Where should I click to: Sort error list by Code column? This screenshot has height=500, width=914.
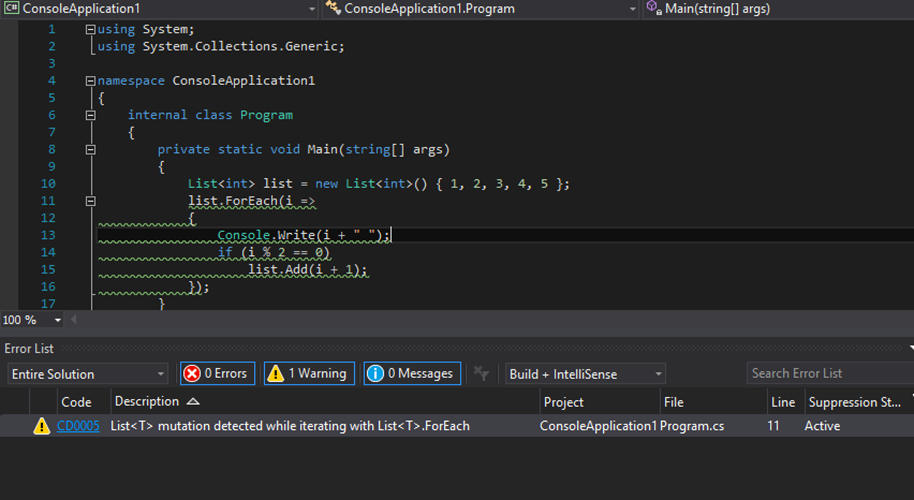76,402
